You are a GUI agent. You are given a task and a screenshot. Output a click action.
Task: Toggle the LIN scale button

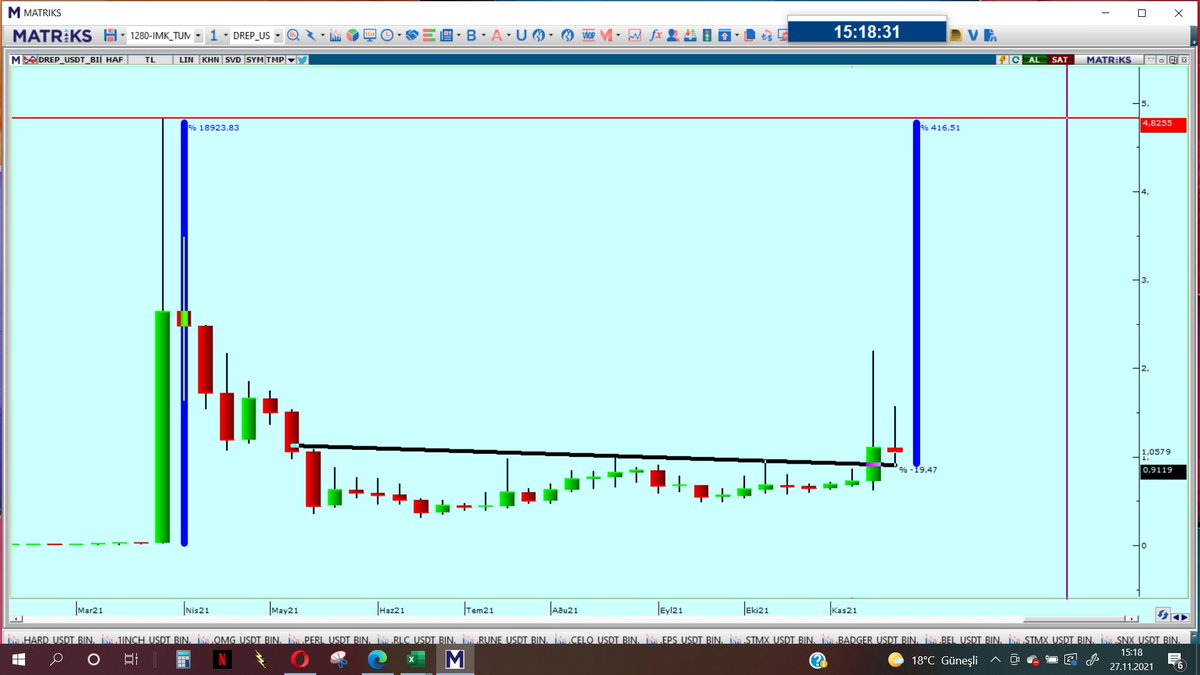(186, 60)
